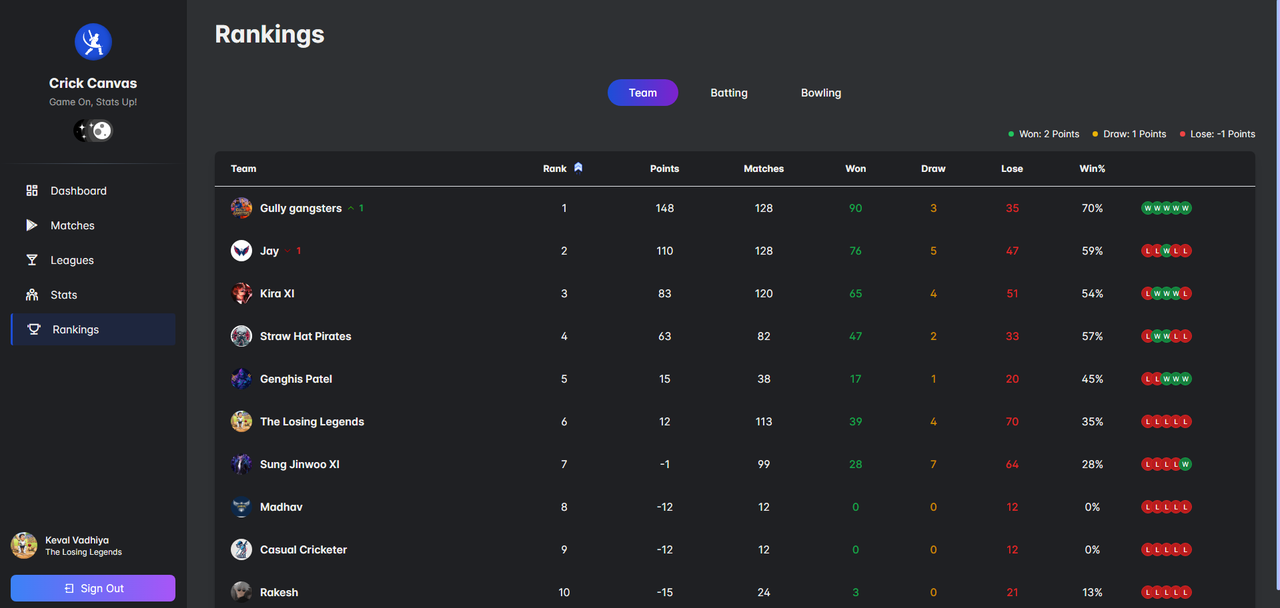
Task: Open the Gully gangsters team avatar
Action: pyautogui.click(x=242, y=208)
